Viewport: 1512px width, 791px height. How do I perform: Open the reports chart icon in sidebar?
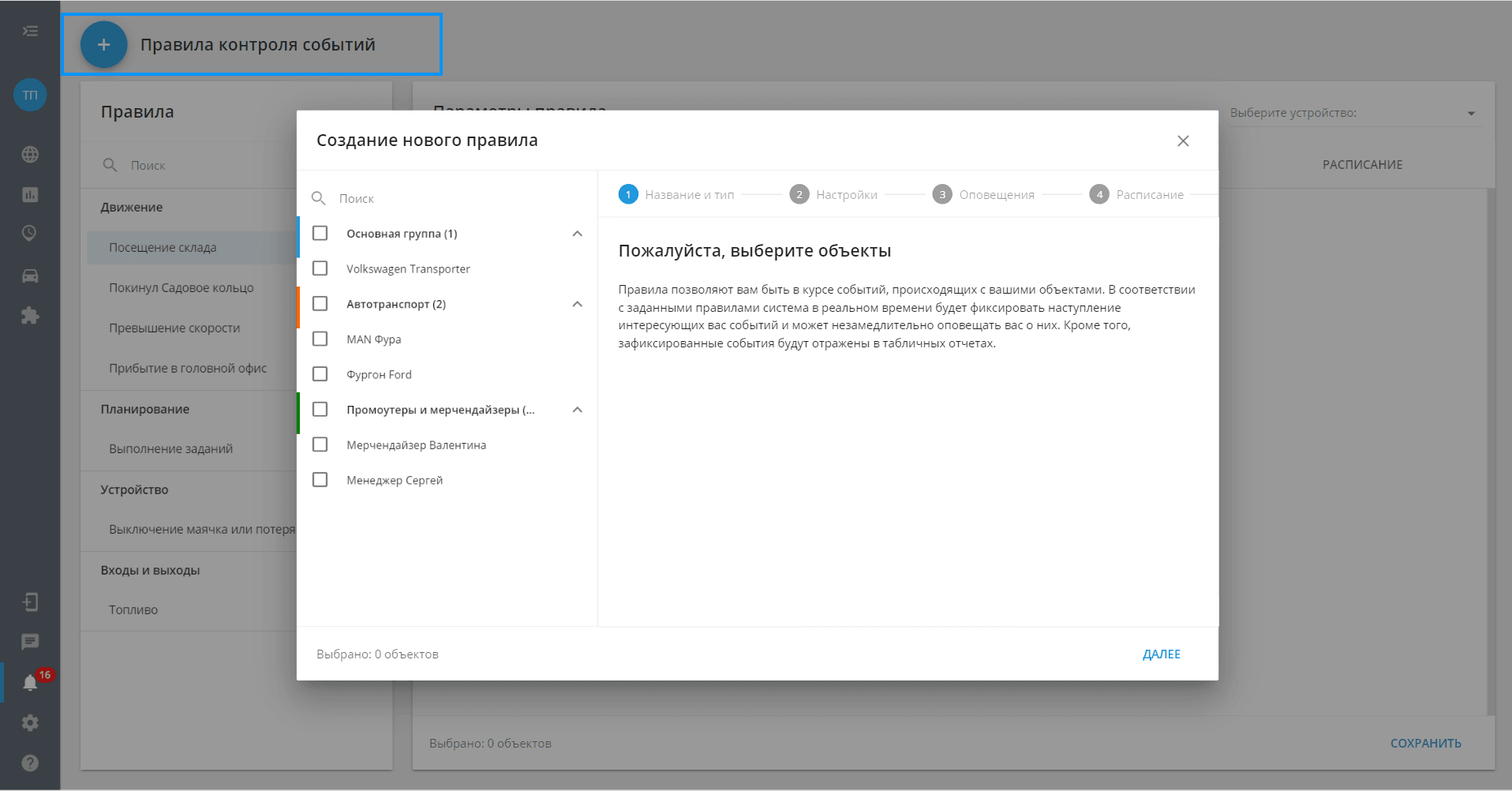(30, 194)
